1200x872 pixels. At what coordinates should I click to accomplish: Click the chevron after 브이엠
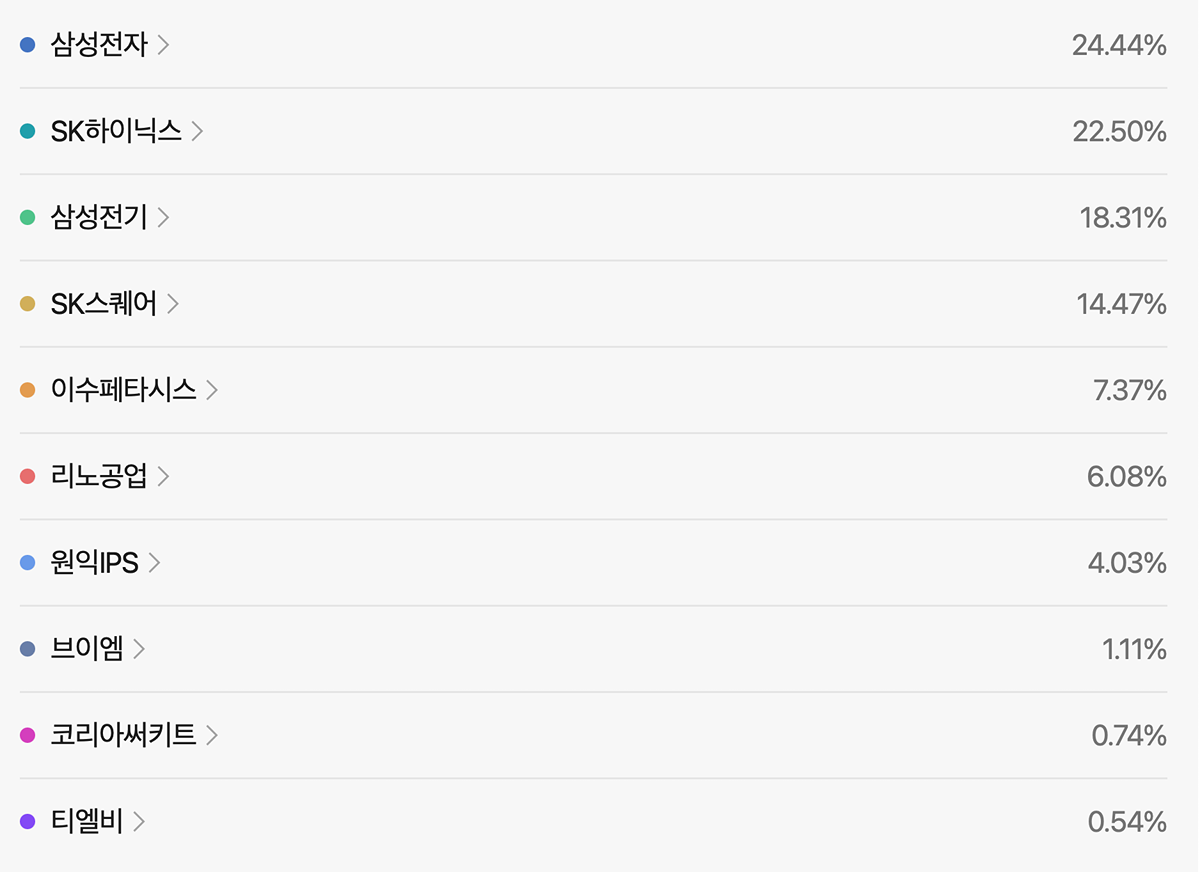tap(139, 649)
